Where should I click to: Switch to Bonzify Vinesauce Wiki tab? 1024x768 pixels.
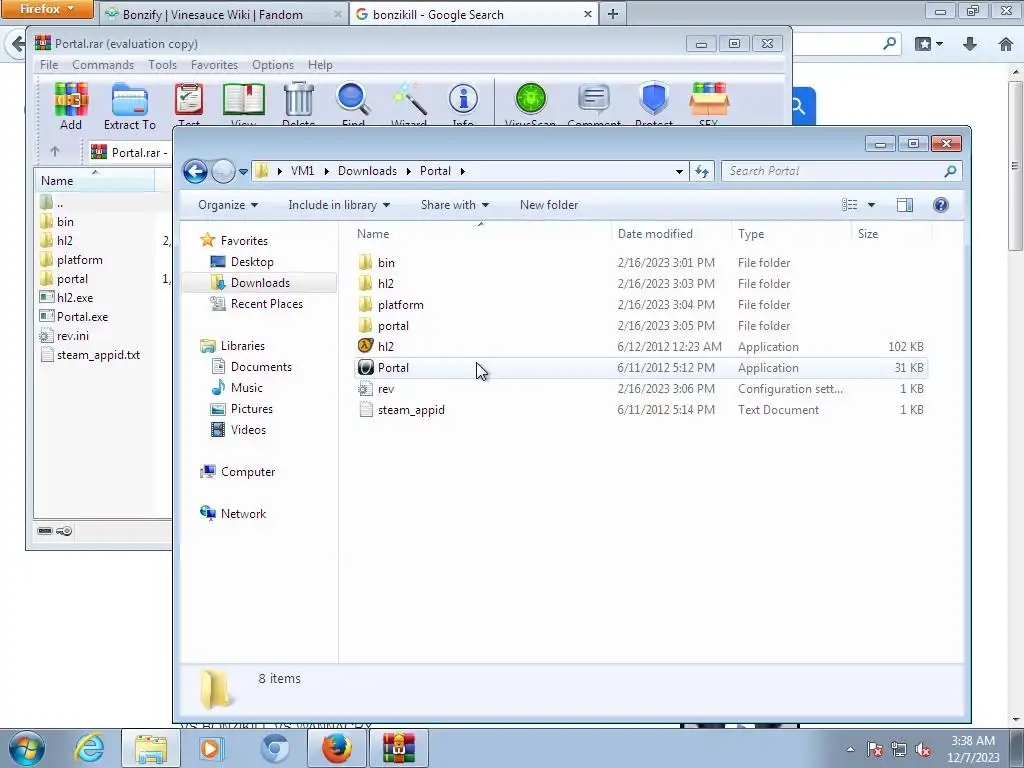[x=222, y=14]
